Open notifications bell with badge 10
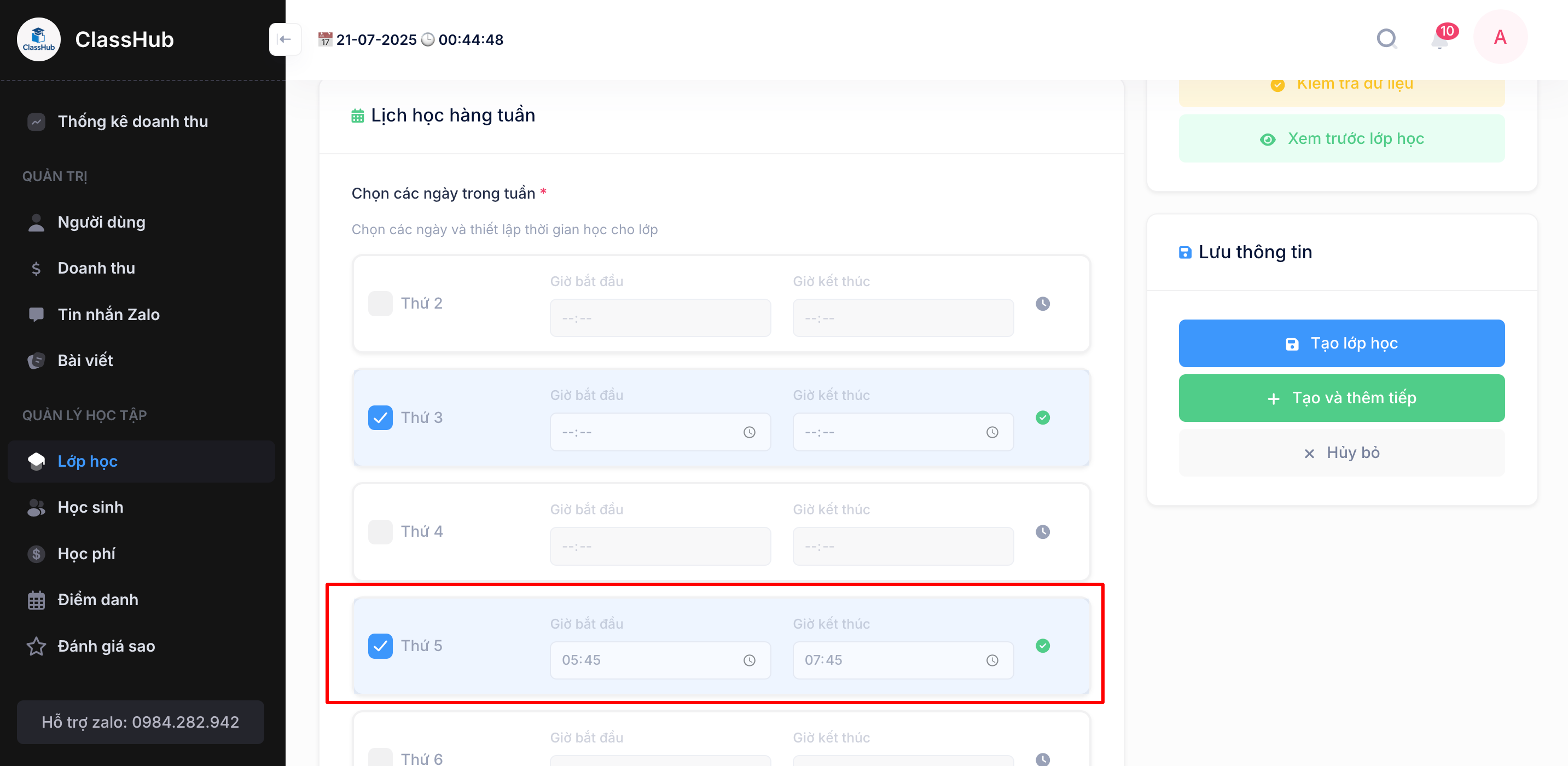 (x=1439, y=40)
